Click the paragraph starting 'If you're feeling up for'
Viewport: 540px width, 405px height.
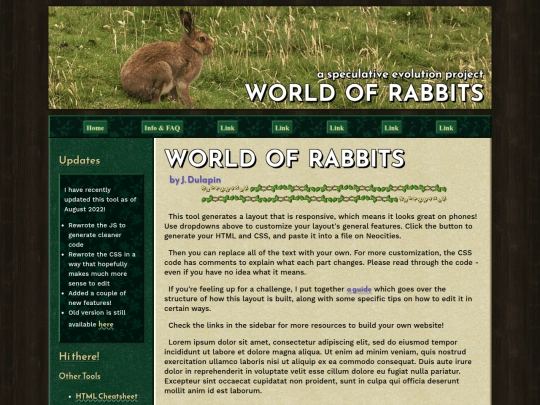point(318,299)
